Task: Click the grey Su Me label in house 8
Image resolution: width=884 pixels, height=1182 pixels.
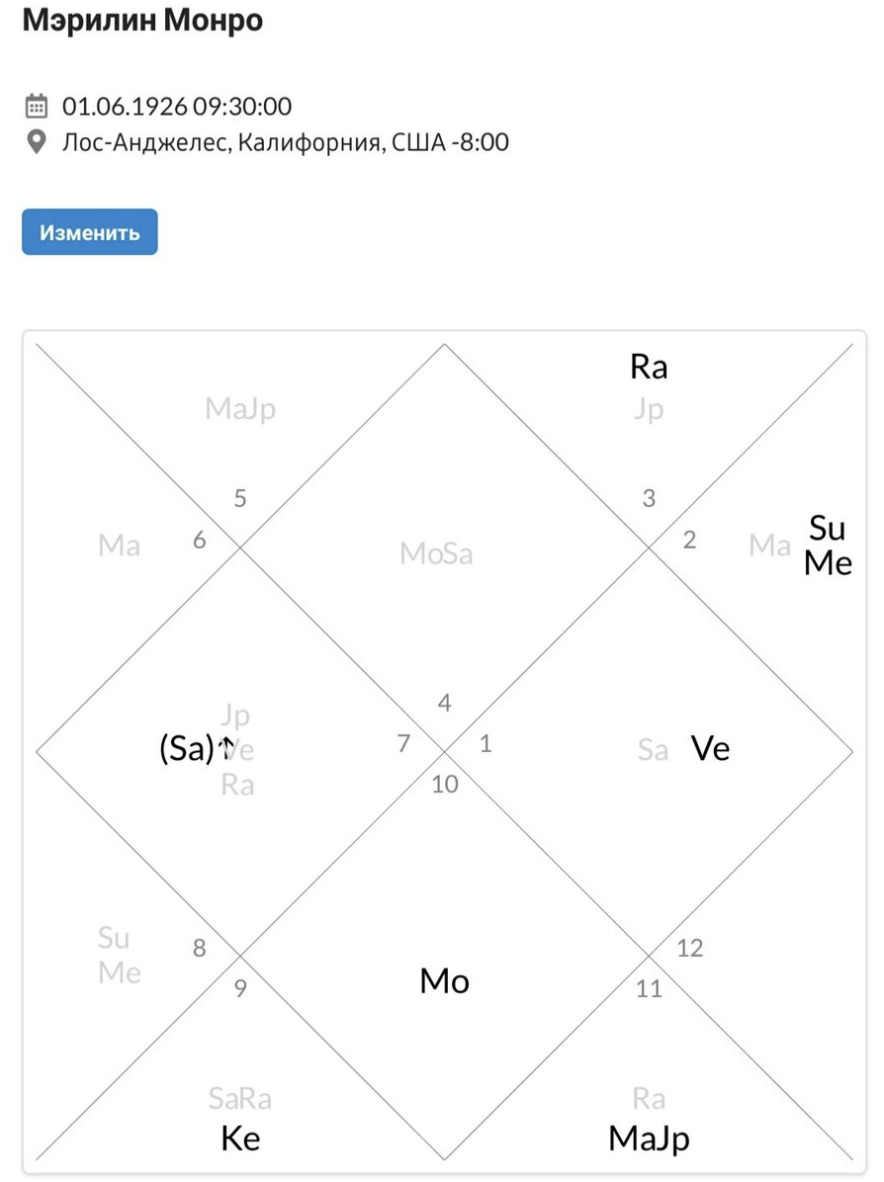Action: pos(119,955)
